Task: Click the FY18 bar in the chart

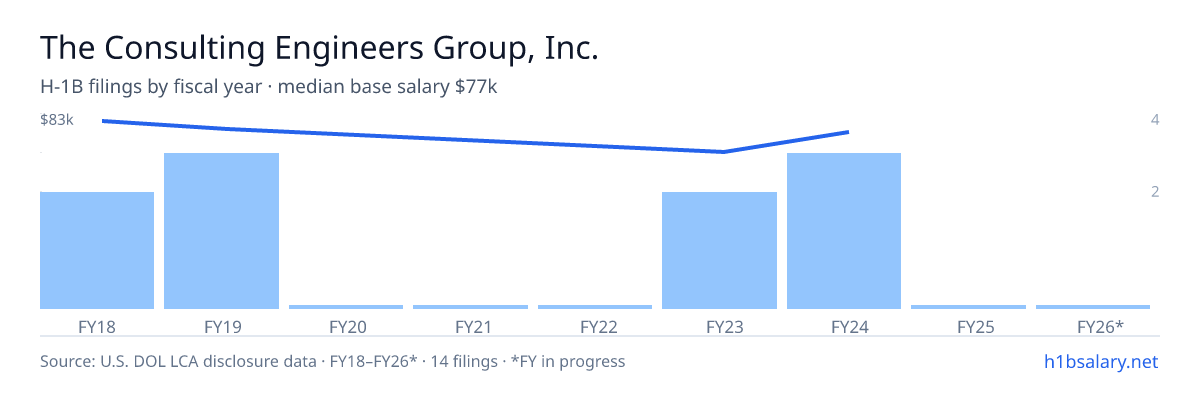Action: click(97, 250)
